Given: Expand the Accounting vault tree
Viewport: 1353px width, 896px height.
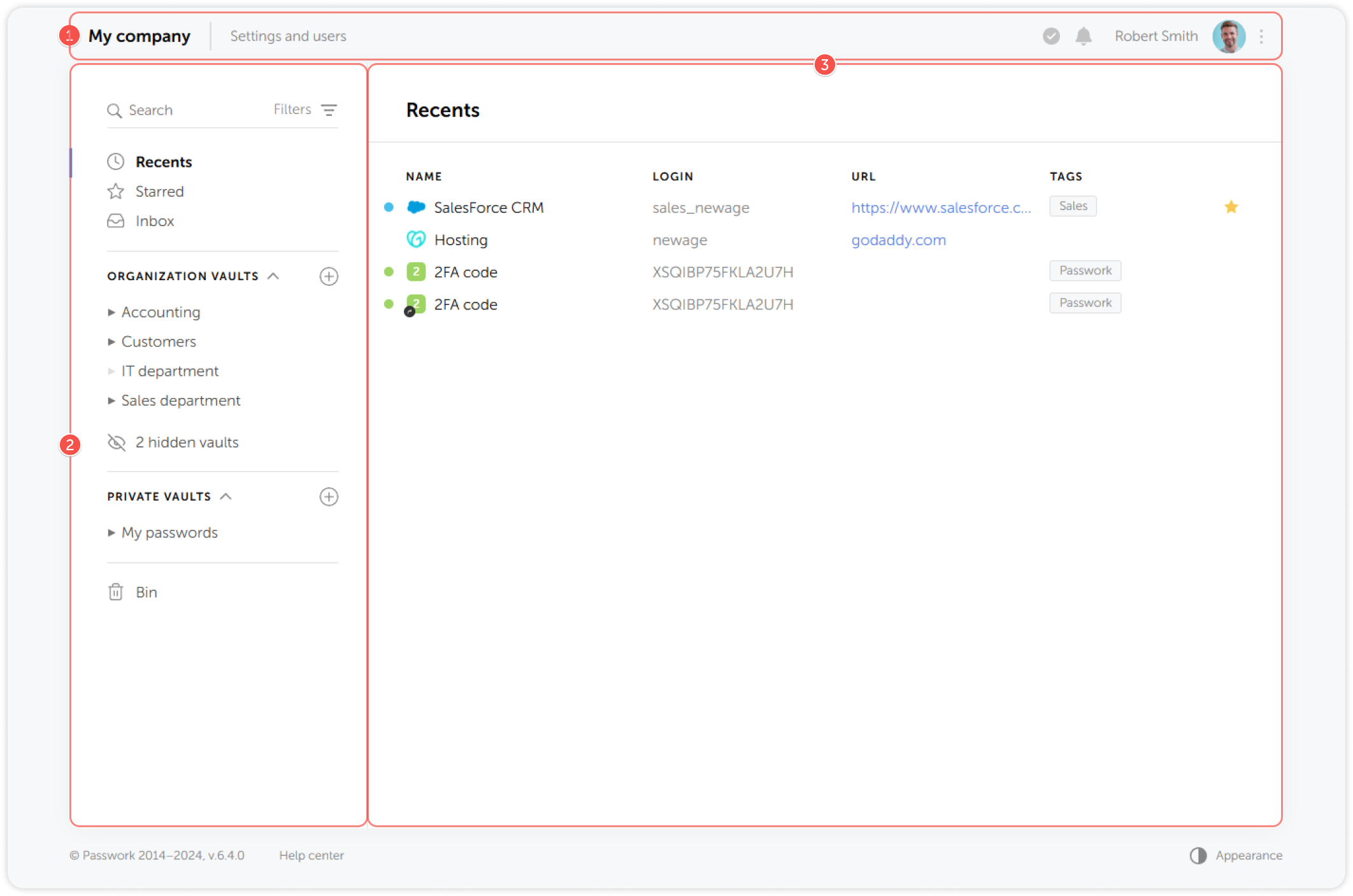Looking at the screenshot, I should (x=111, y=312).
